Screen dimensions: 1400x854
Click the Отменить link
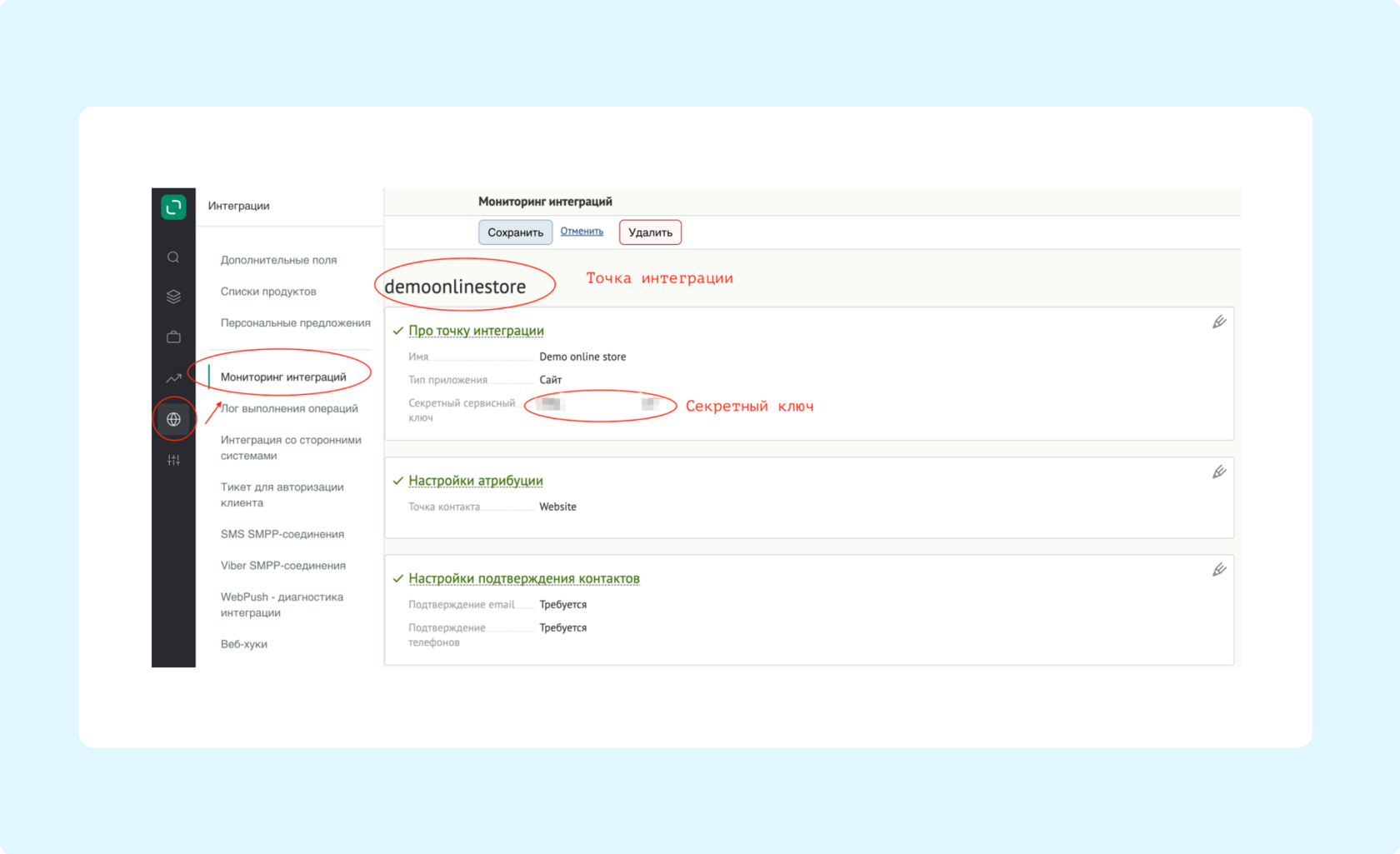pos(582,231)
